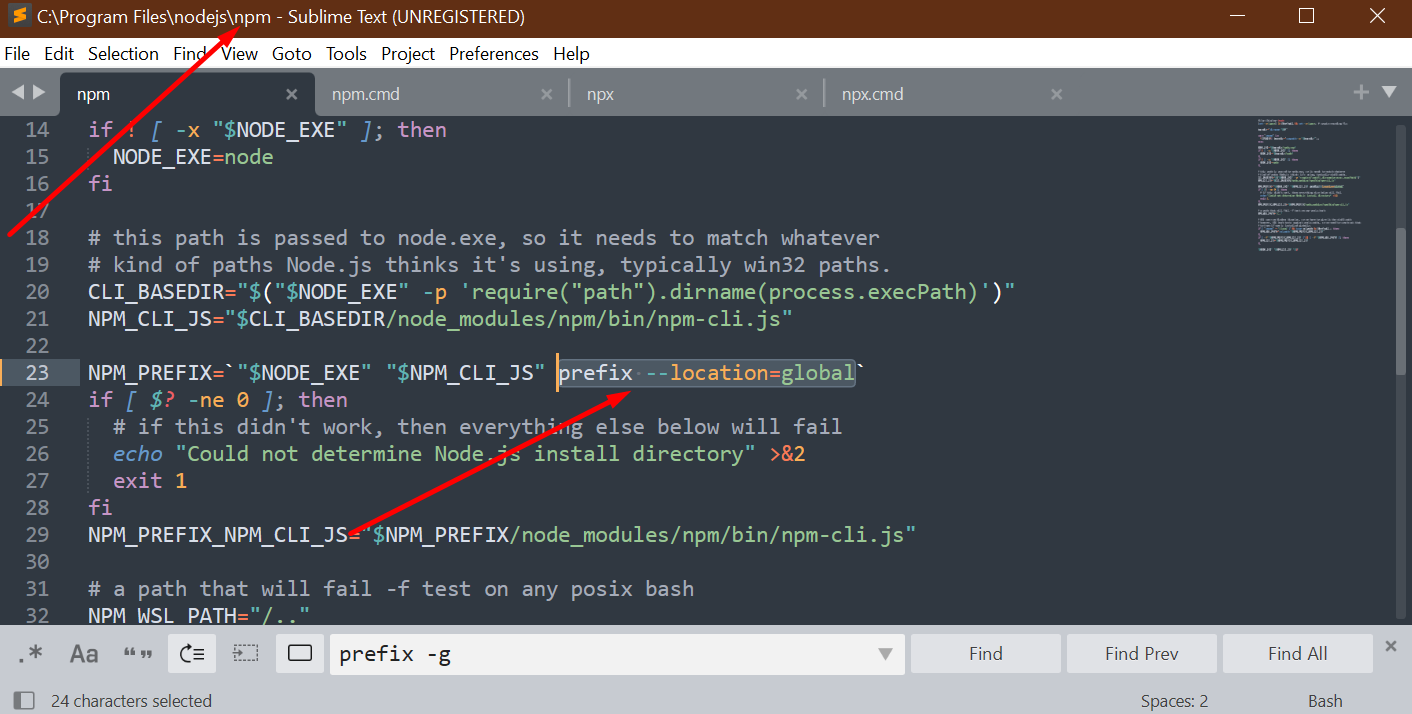Image resolution: width=1412 pixels, height=714 pixels.
Task: Toggle in-selection search option
Action: click(246, 653)
